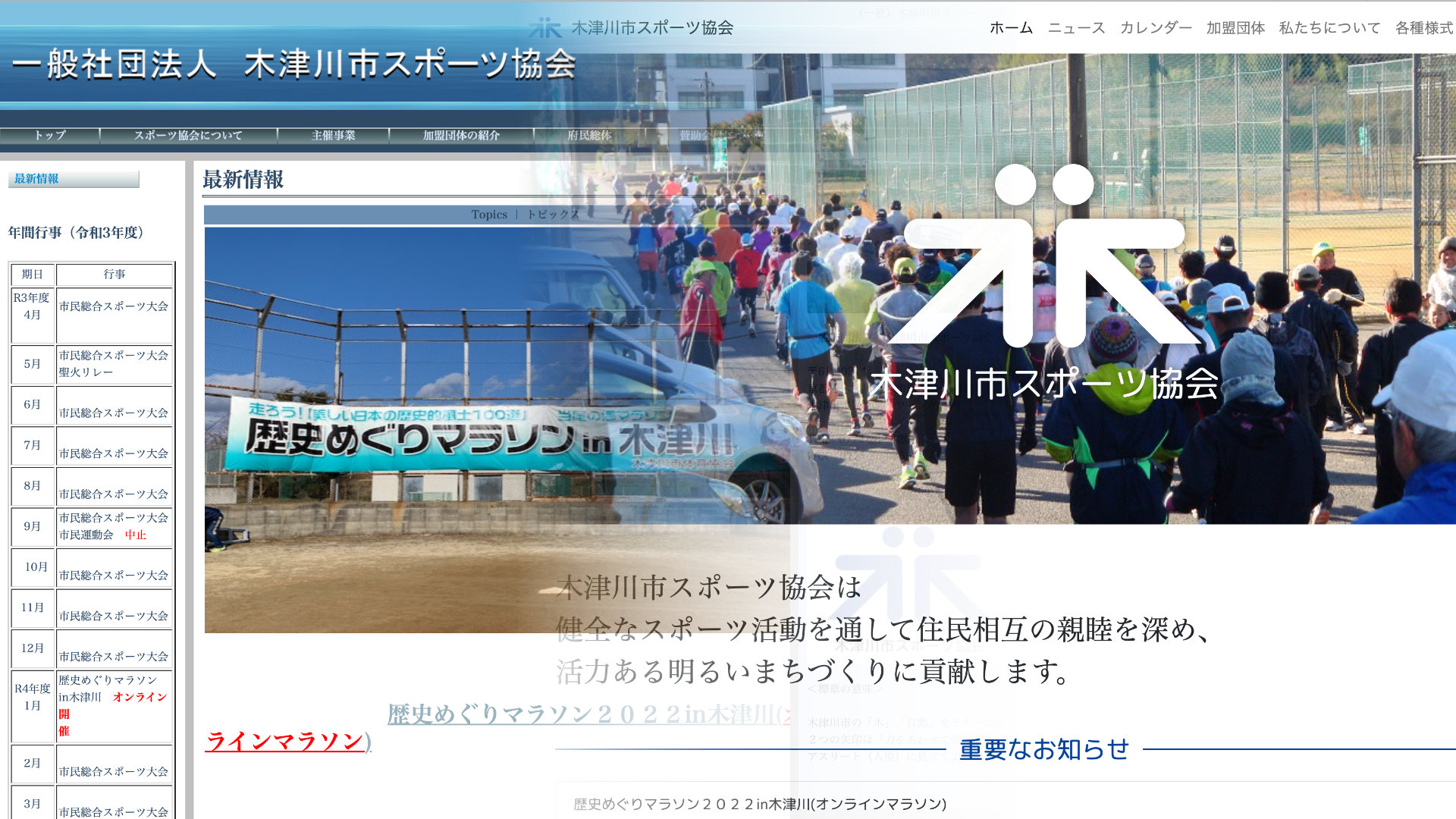This screenshot has height=819, width=1456.
Task: Click the 重要なお知らせ section heading
Action: (x=1044, y=749)
